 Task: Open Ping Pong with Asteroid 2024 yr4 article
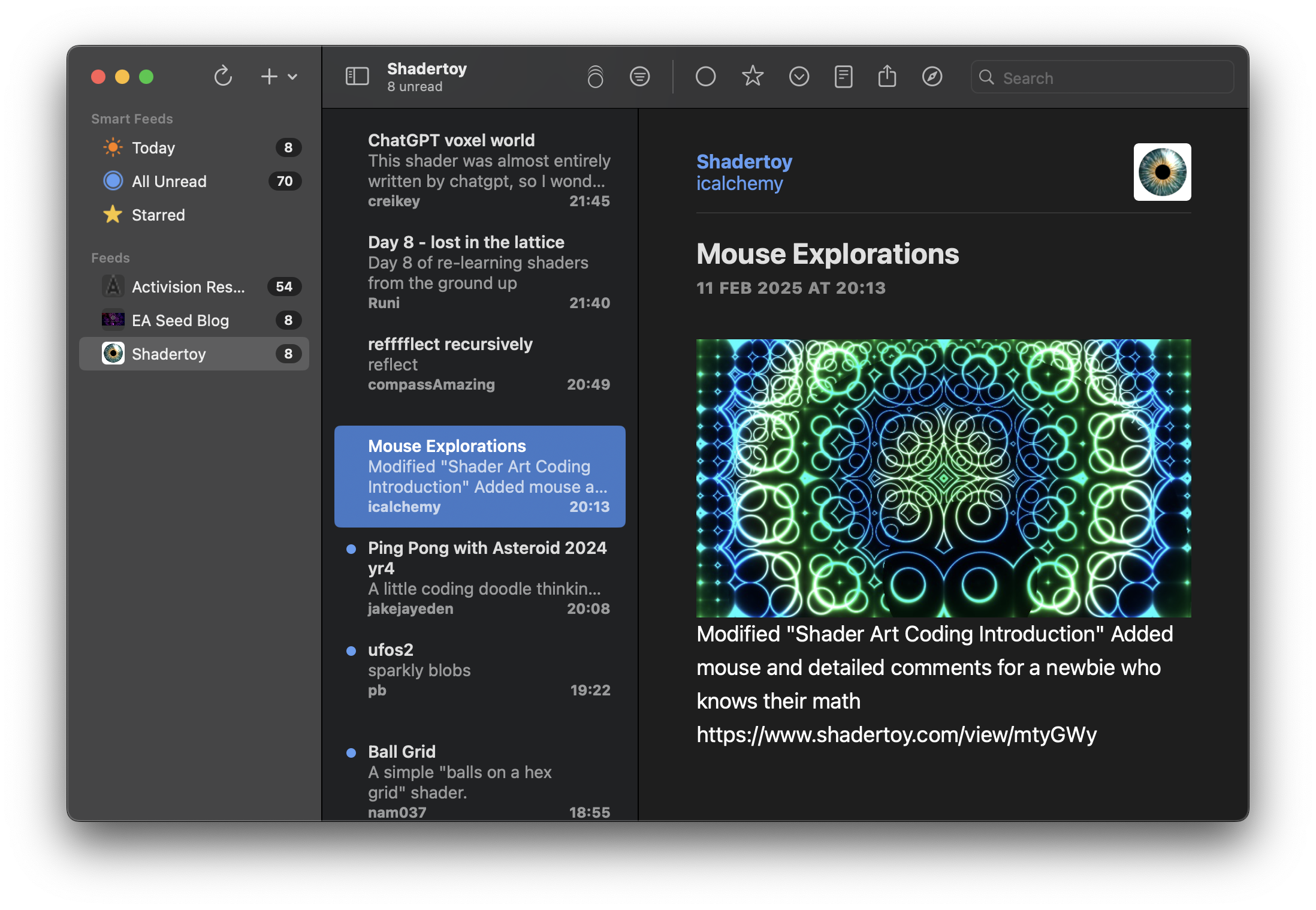[480, 578]
